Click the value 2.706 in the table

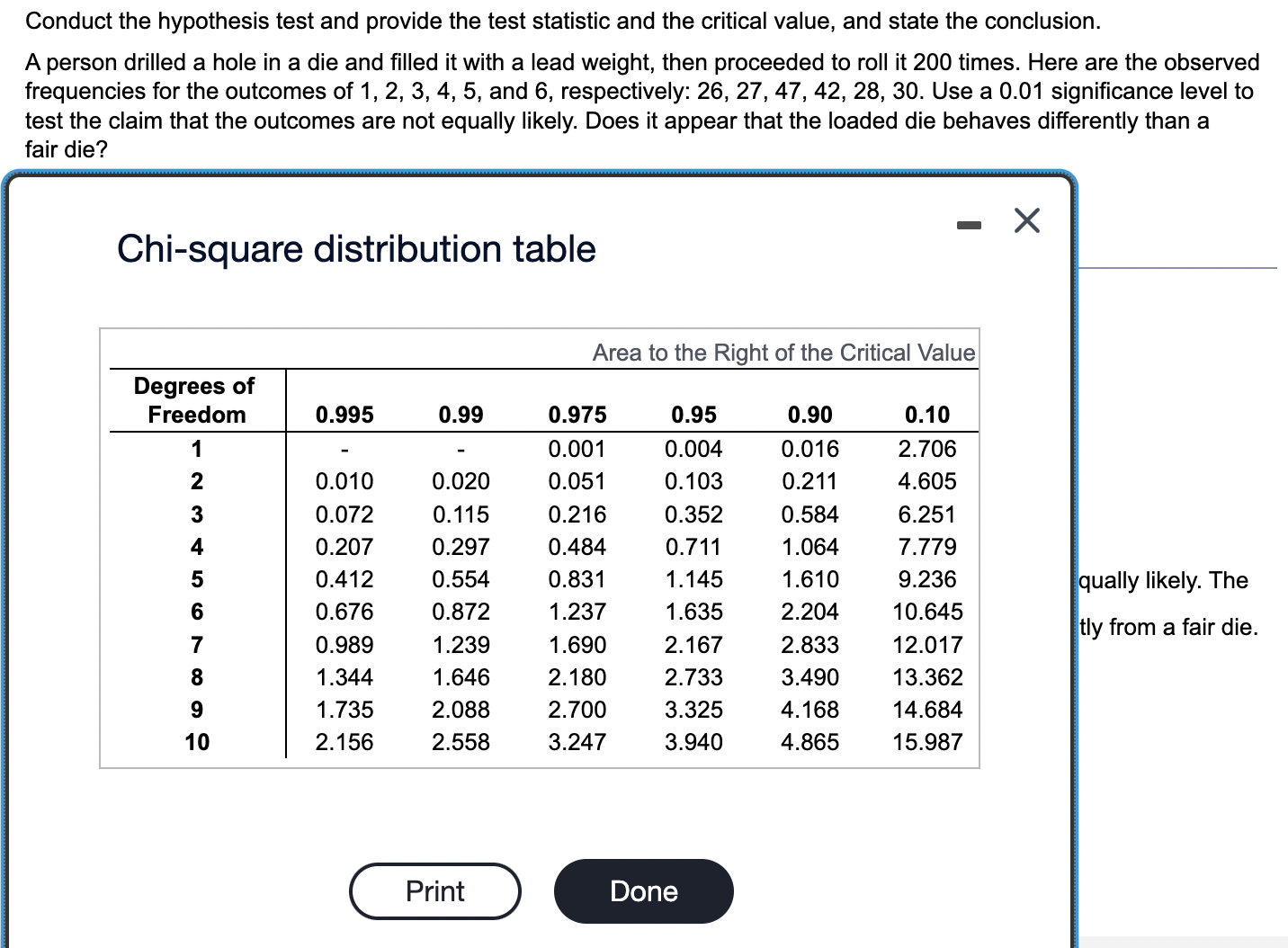pyautogui.click(x=927, y=449)
